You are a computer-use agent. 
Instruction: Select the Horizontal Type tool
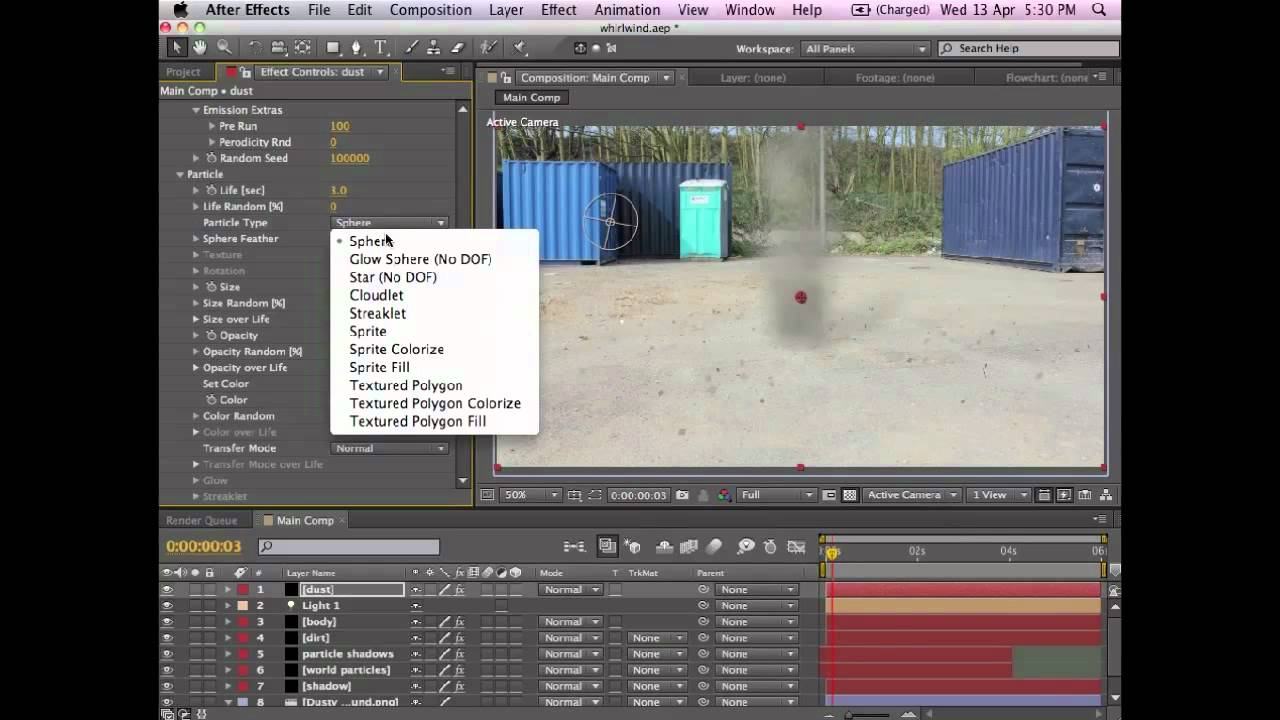[381, 47]
